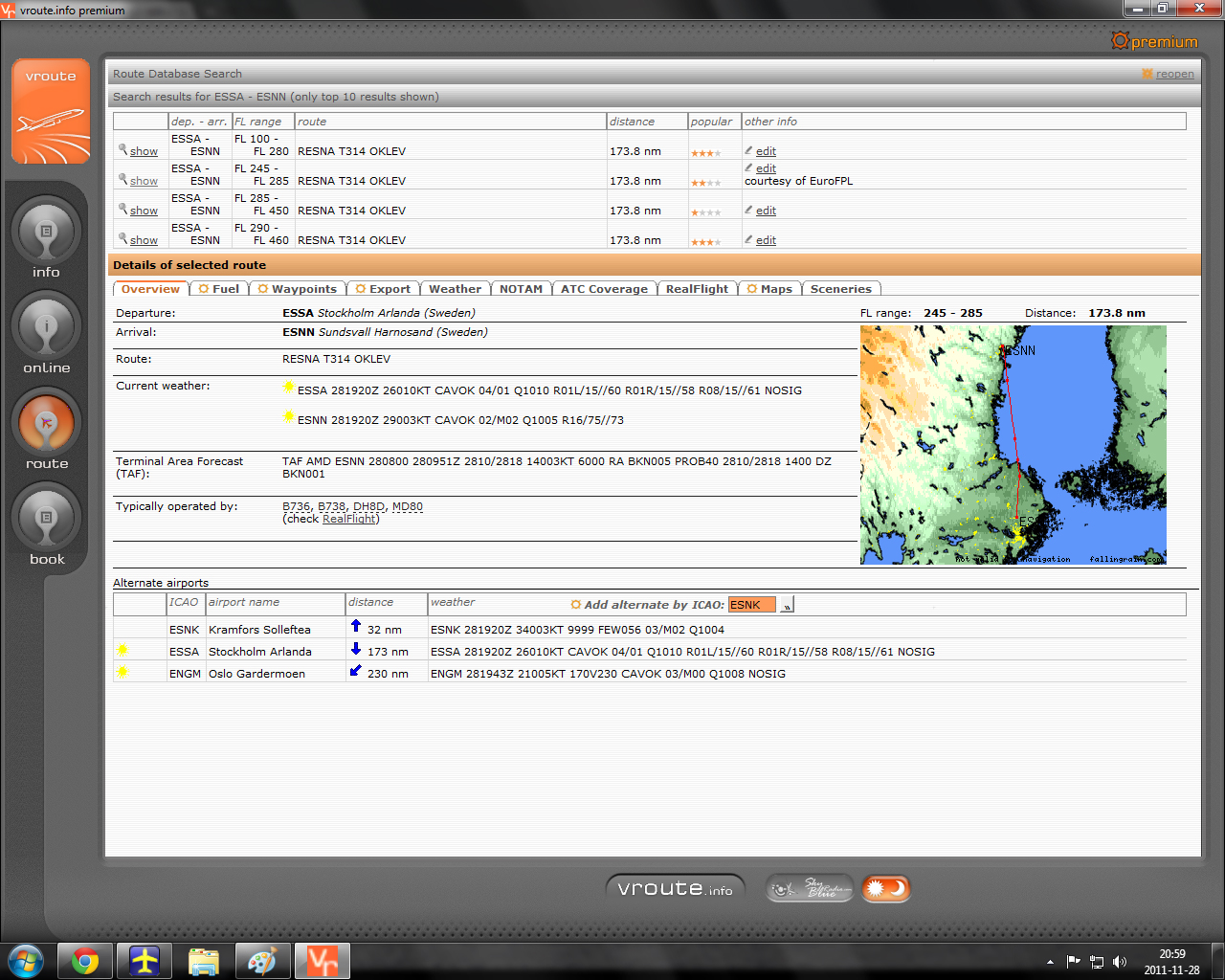This screenshot has width=1225, height=980.
Task: Switch to the Fuel tab
Action: click(220, 289)
